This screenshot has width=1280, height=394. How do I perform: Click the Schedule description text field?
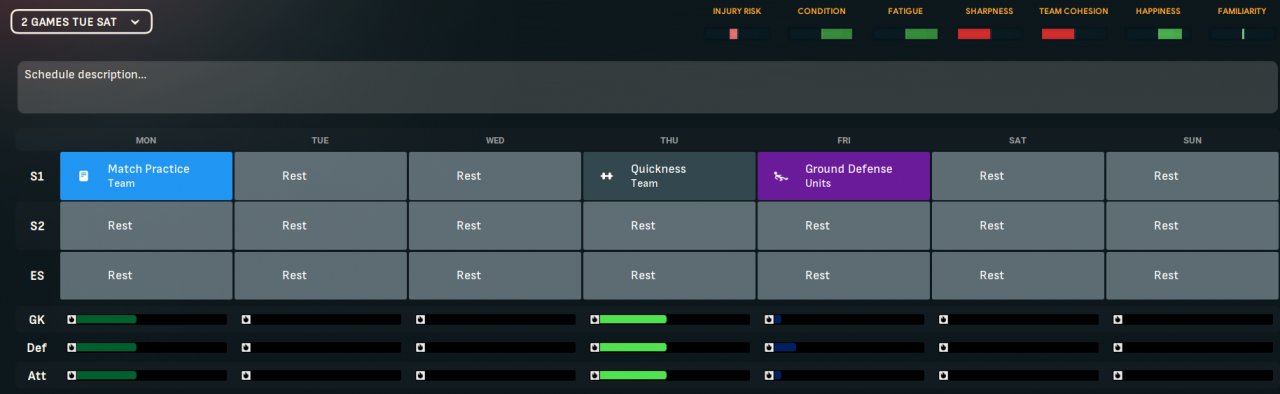tap(647, 87)
